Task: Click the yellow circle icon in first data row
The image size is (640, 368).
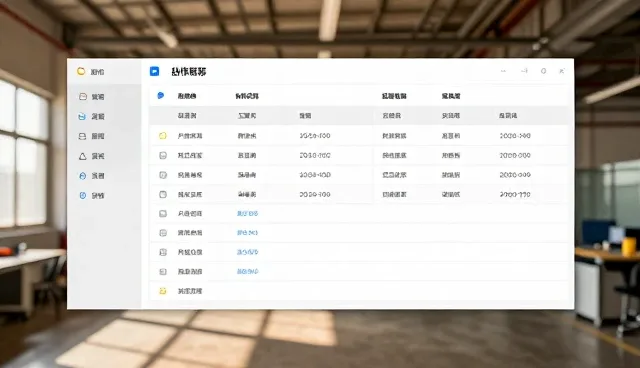Action: 163,135
